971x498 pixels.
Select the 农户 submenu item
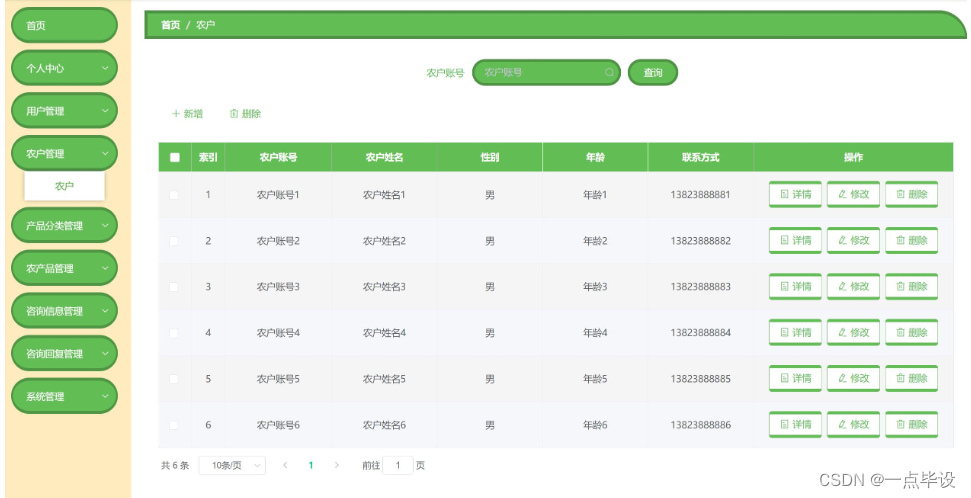pyautogui.click(x=64, y=186)
